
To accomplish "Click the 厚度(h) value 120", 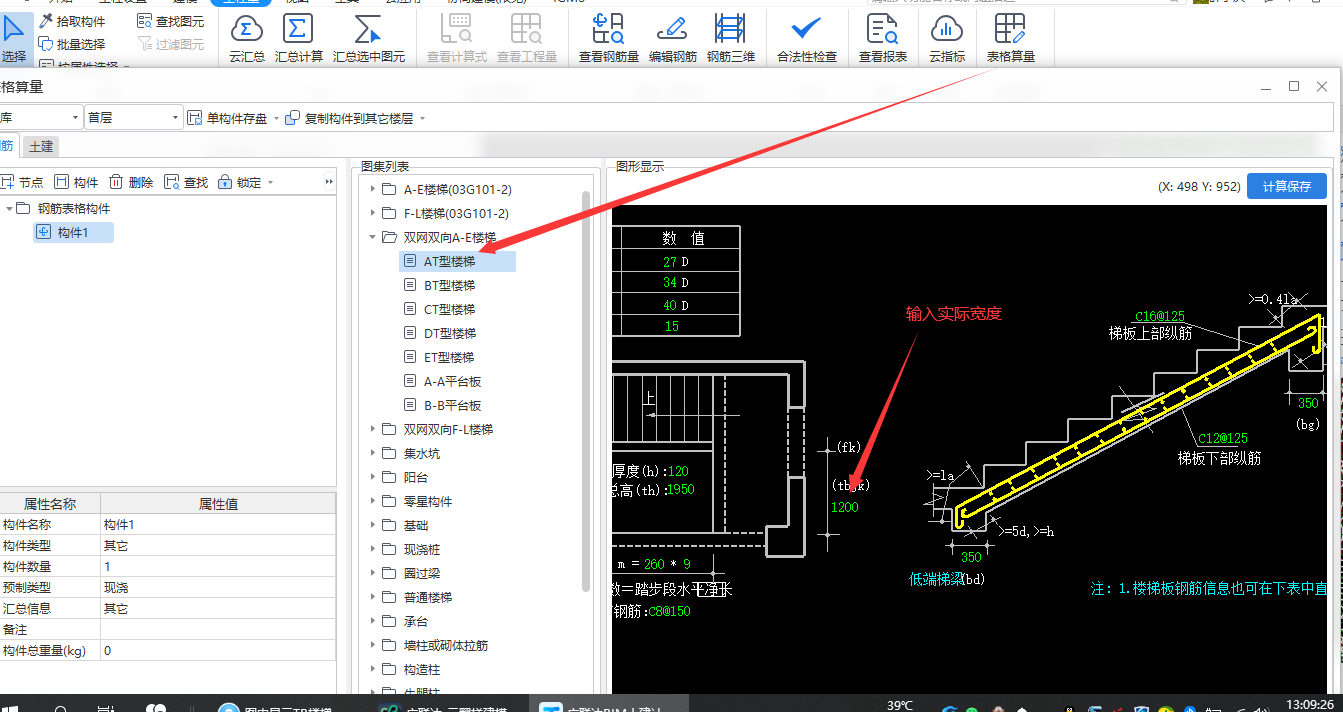I will pos(678,470).
